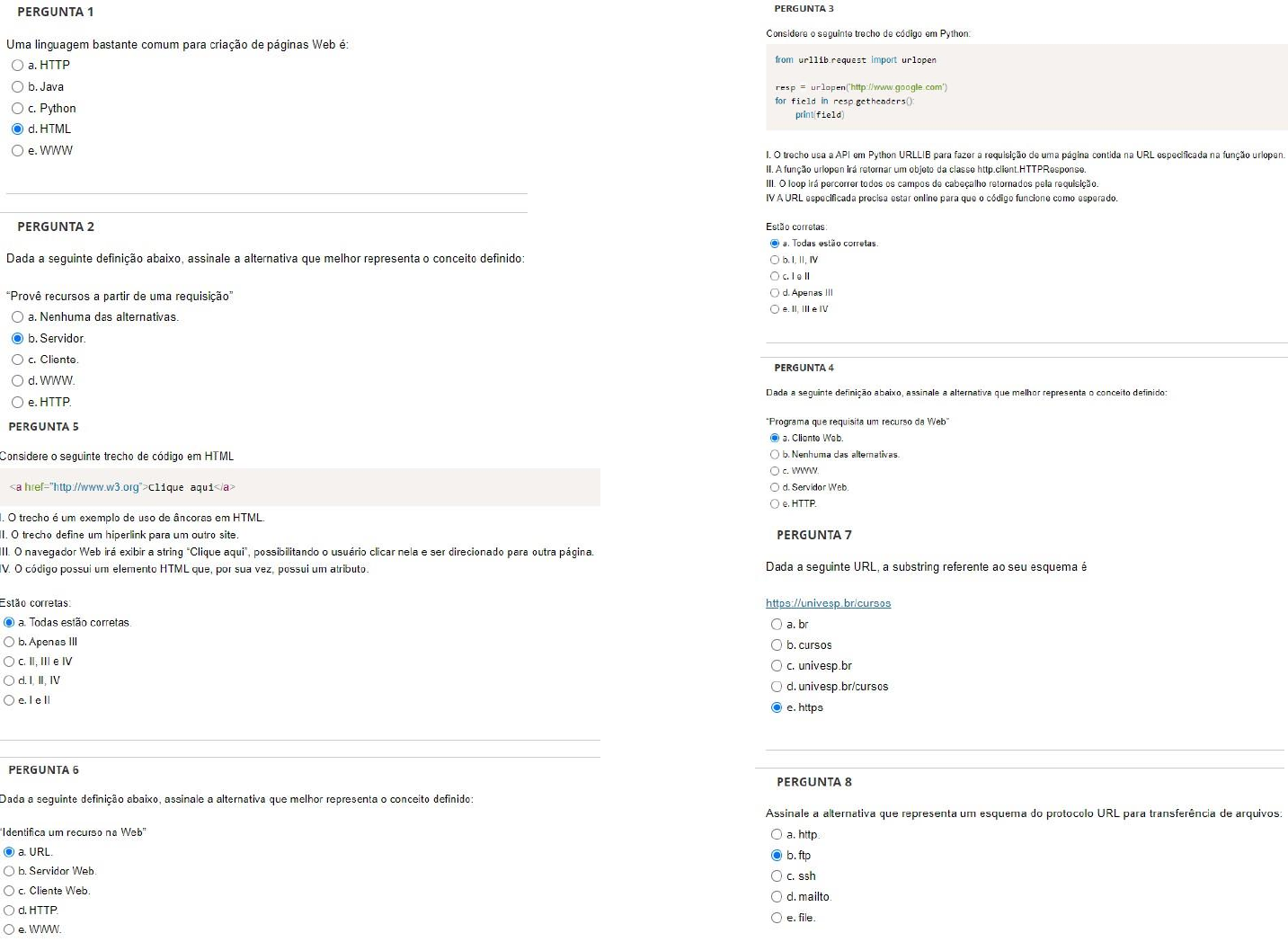Select "c. ssh" in Pergunta 8
The width and height of the screenshot is (1288, 942).
point(777,876)
